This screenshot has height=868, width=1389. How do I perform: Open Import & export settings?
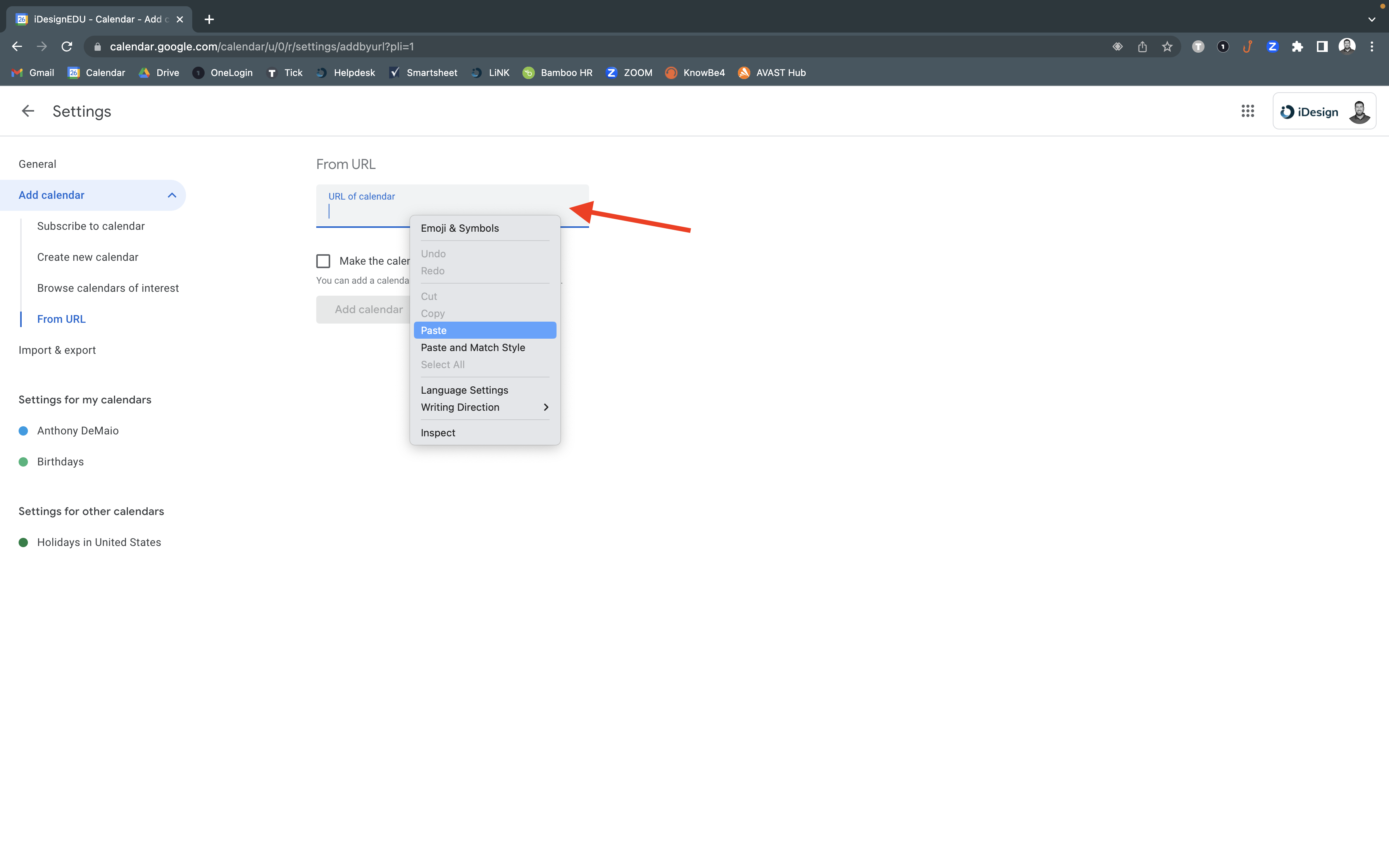click(x=57, y=350)
